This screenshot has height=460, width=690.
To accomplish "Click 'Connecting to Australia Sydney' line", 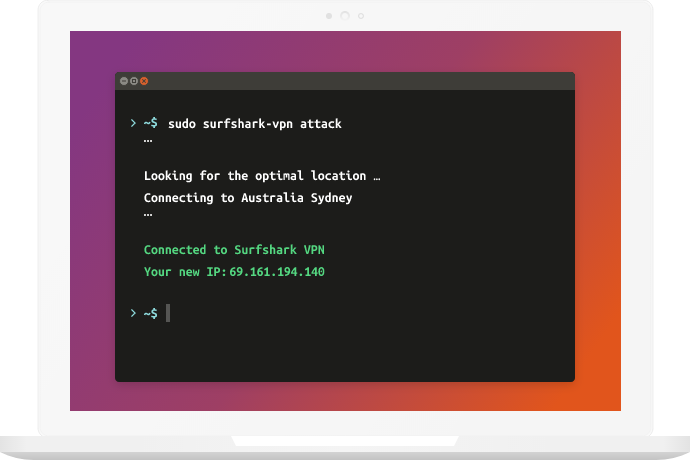I will tap(248, 198).
